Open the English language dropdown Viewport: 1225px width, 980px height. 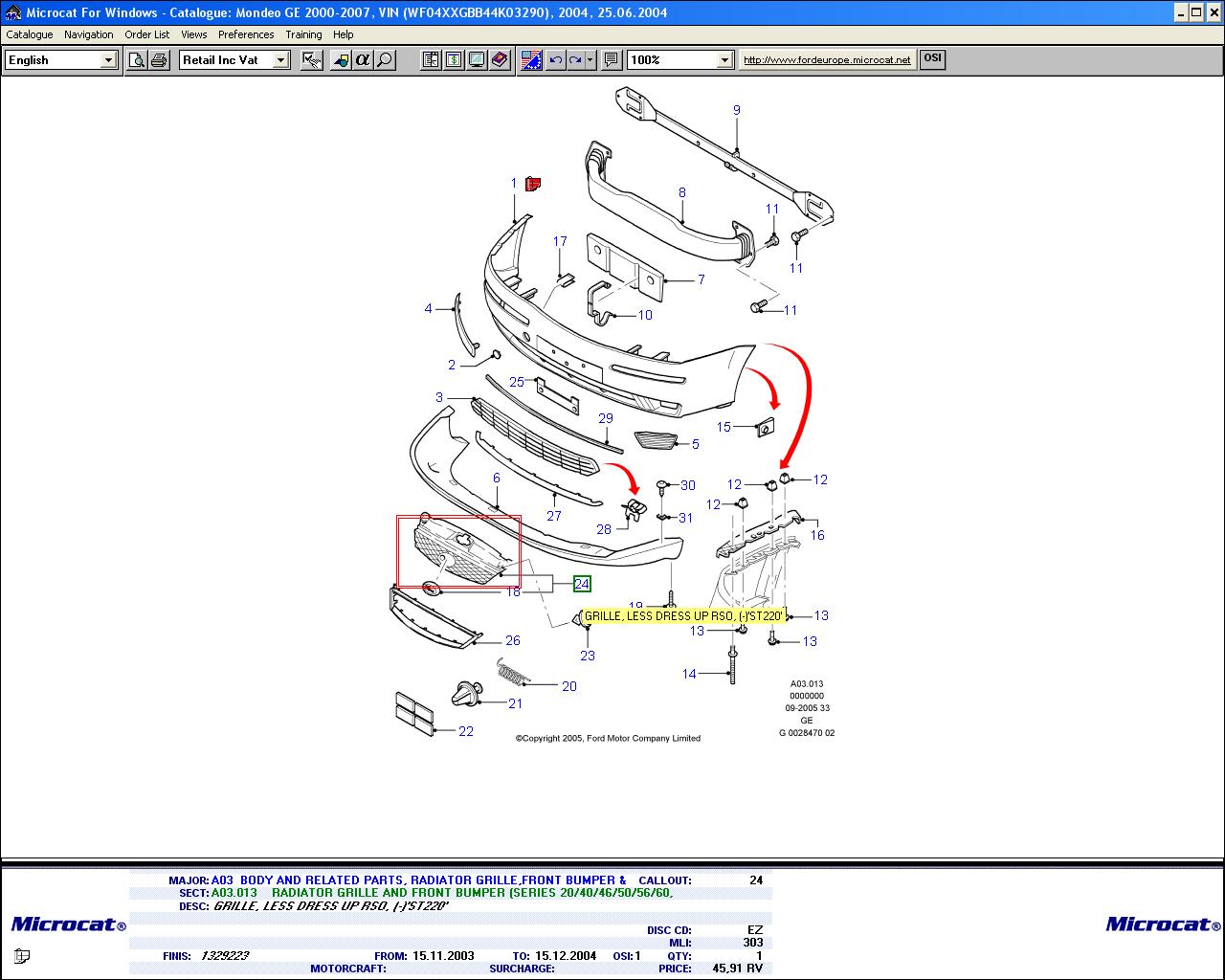108,60
